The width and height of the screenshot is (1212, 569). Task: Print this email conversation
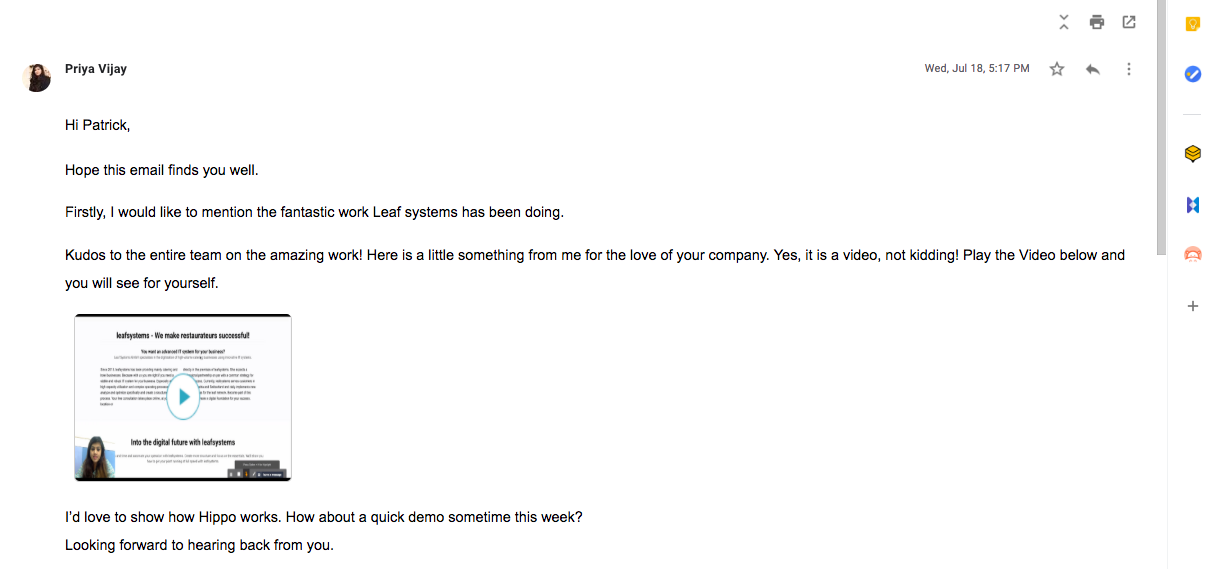click(1097, 22)
